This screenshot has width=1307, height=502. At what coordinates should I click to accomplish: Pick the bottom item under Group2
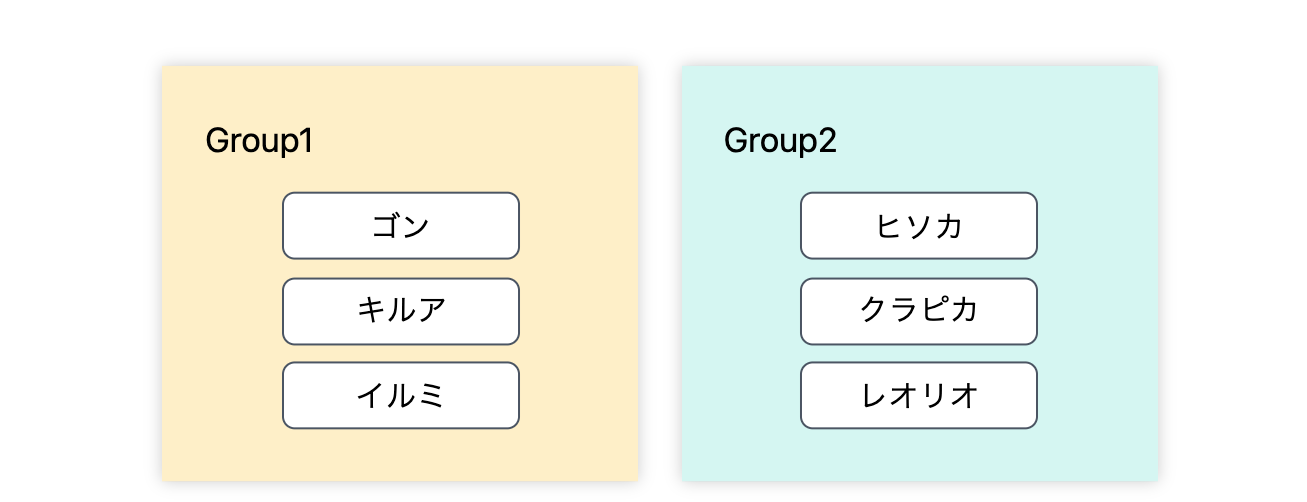click(918, 396)
